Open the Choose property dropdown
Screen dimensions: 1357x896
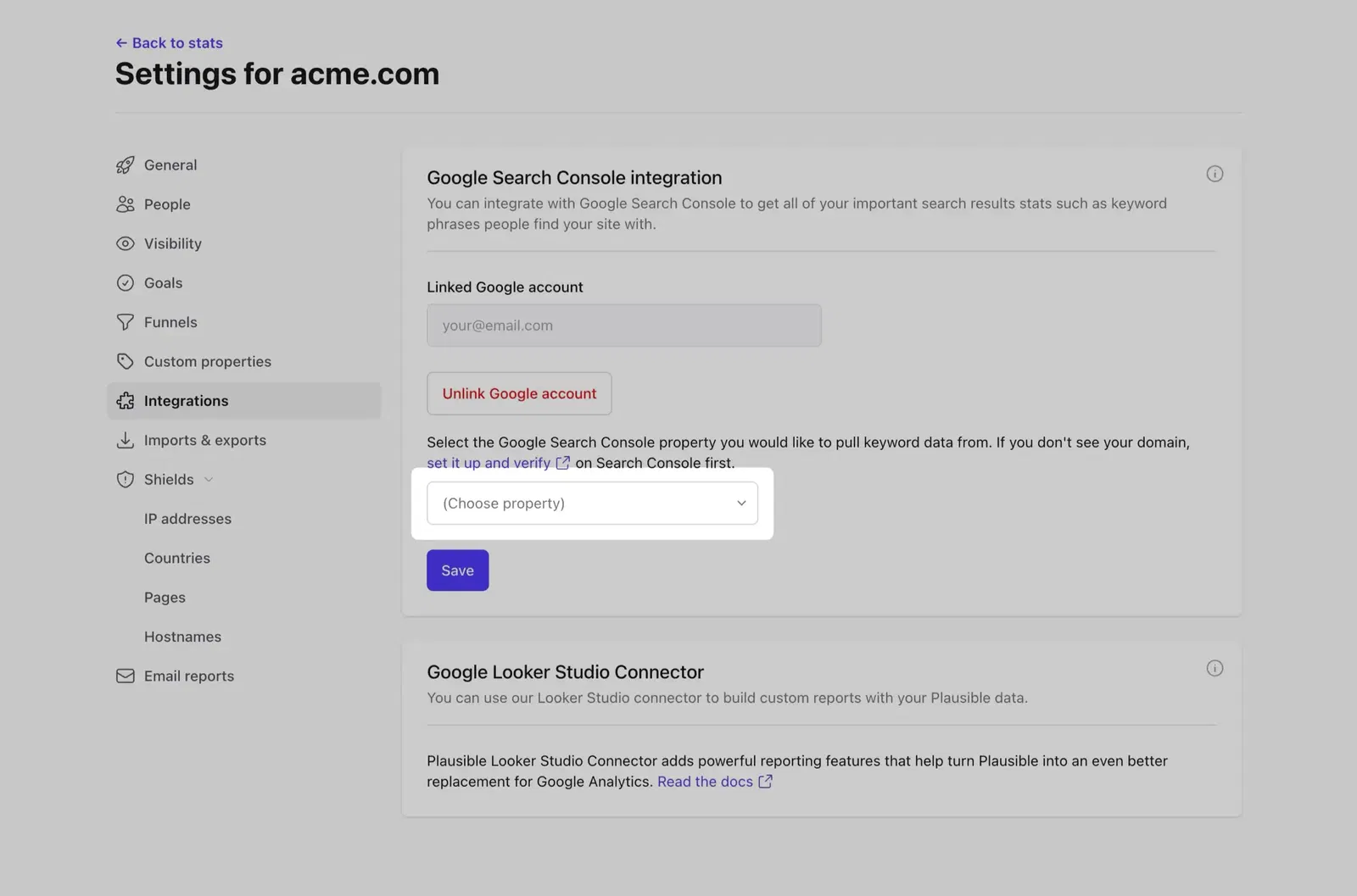coord(593,503)
